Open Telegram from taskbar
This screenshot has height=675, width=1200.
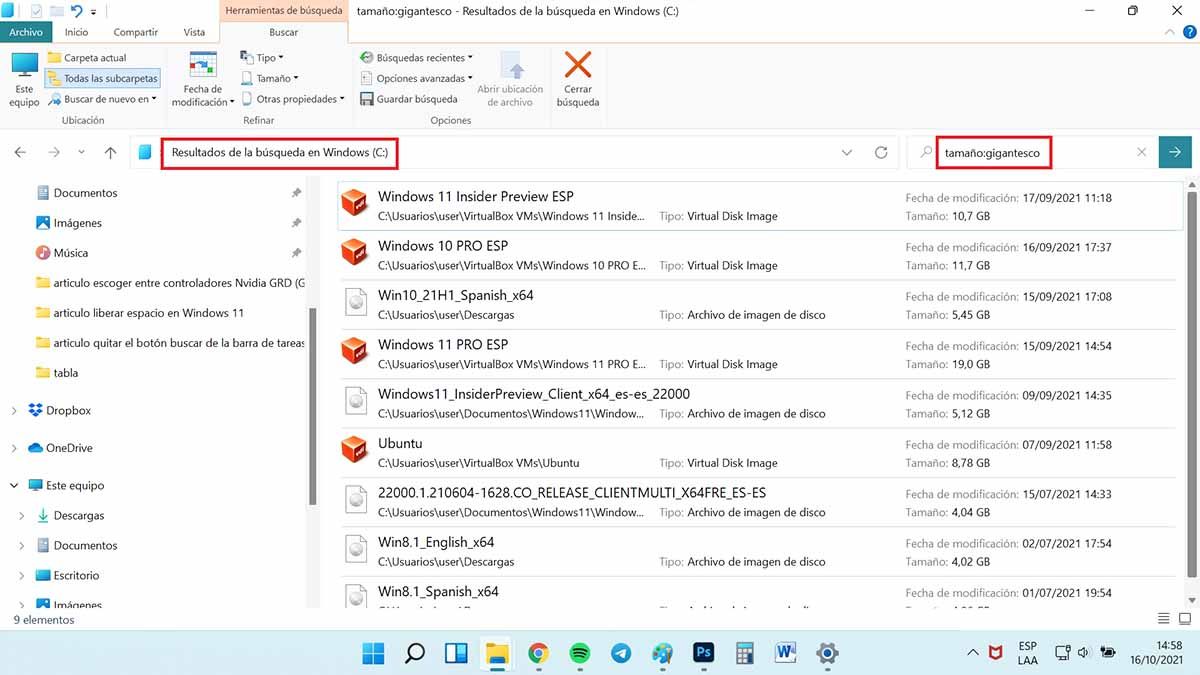tap(620, 653)
